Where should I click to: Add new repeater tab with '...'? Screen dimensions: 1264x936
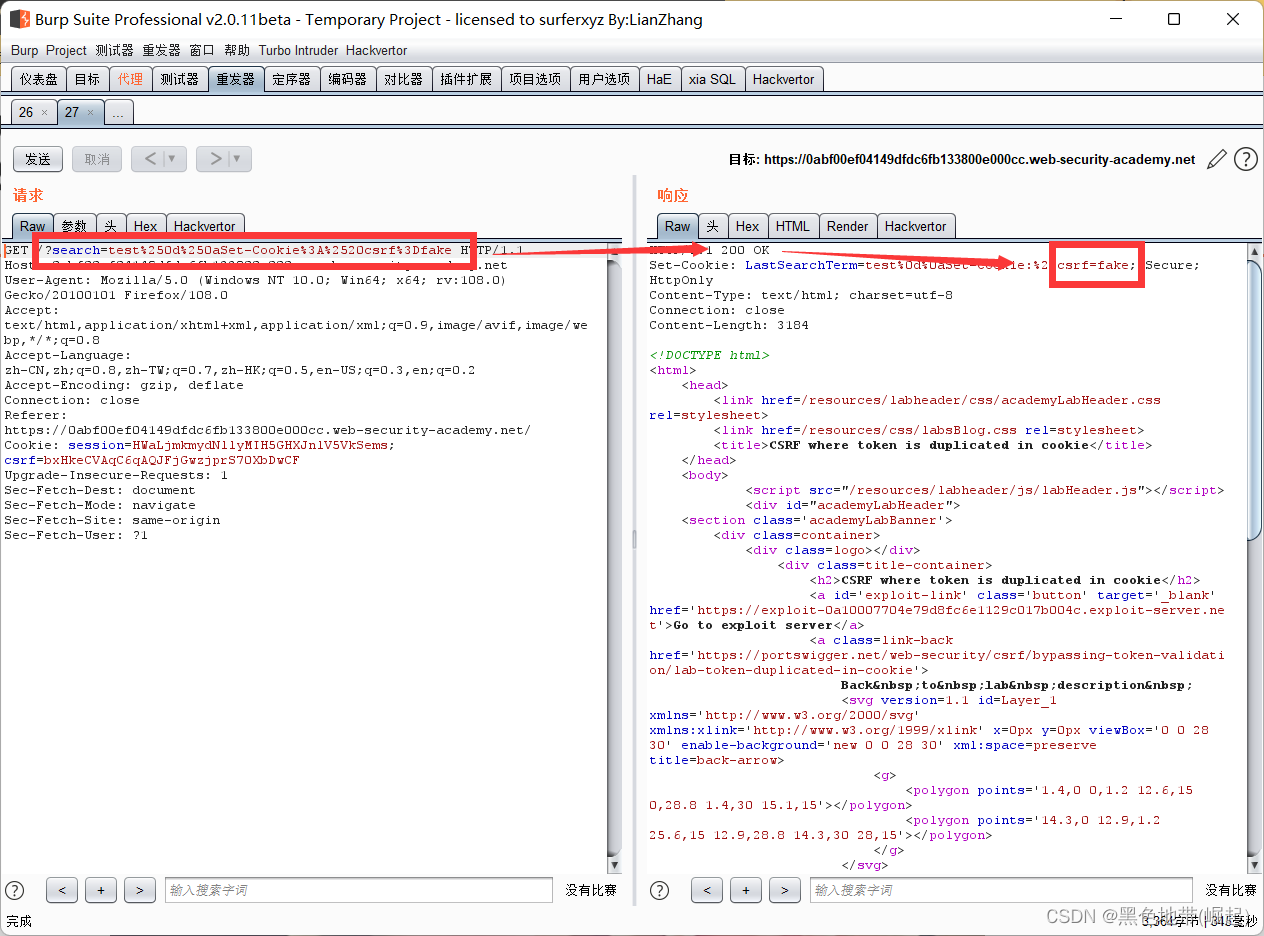click(118, 113)
